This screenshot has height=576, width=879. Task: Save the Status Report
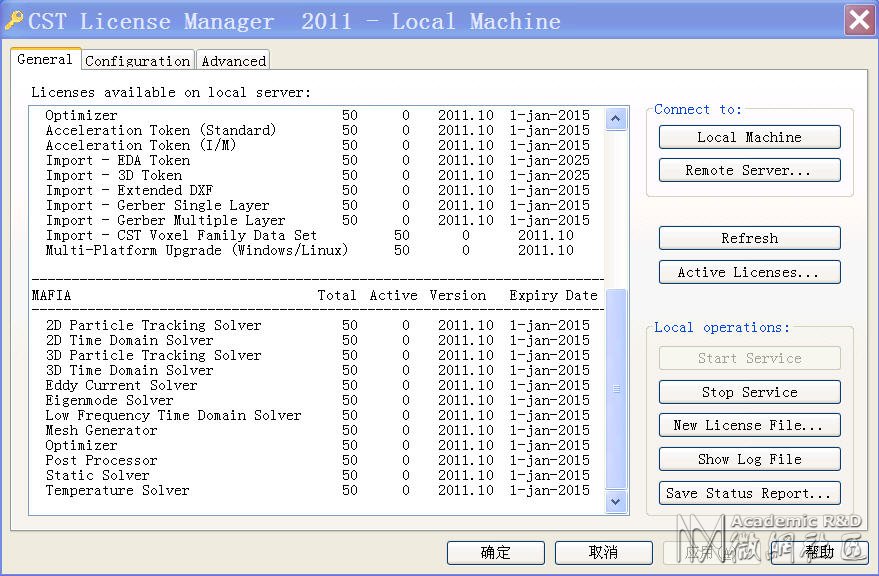(750, 494)
